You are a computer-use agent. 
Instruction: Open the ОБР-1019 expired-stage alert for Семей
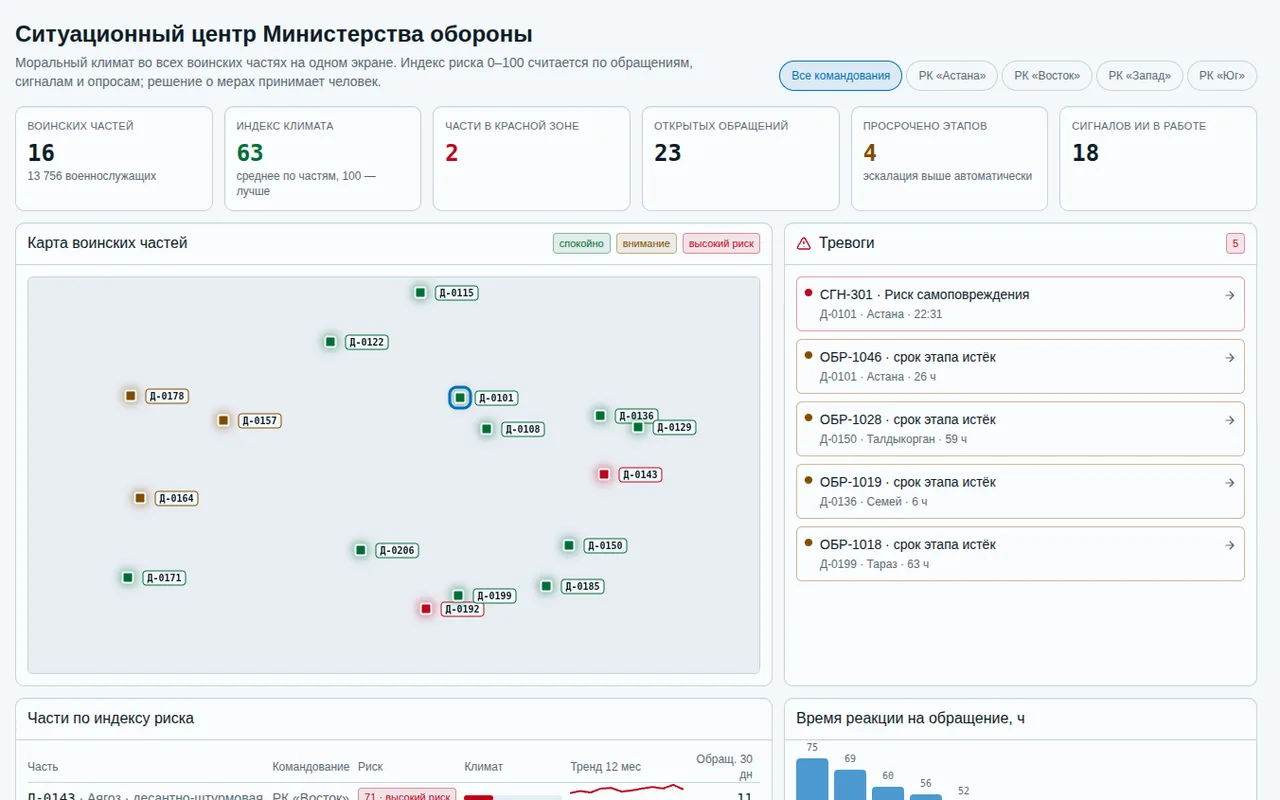[1020, 491]
